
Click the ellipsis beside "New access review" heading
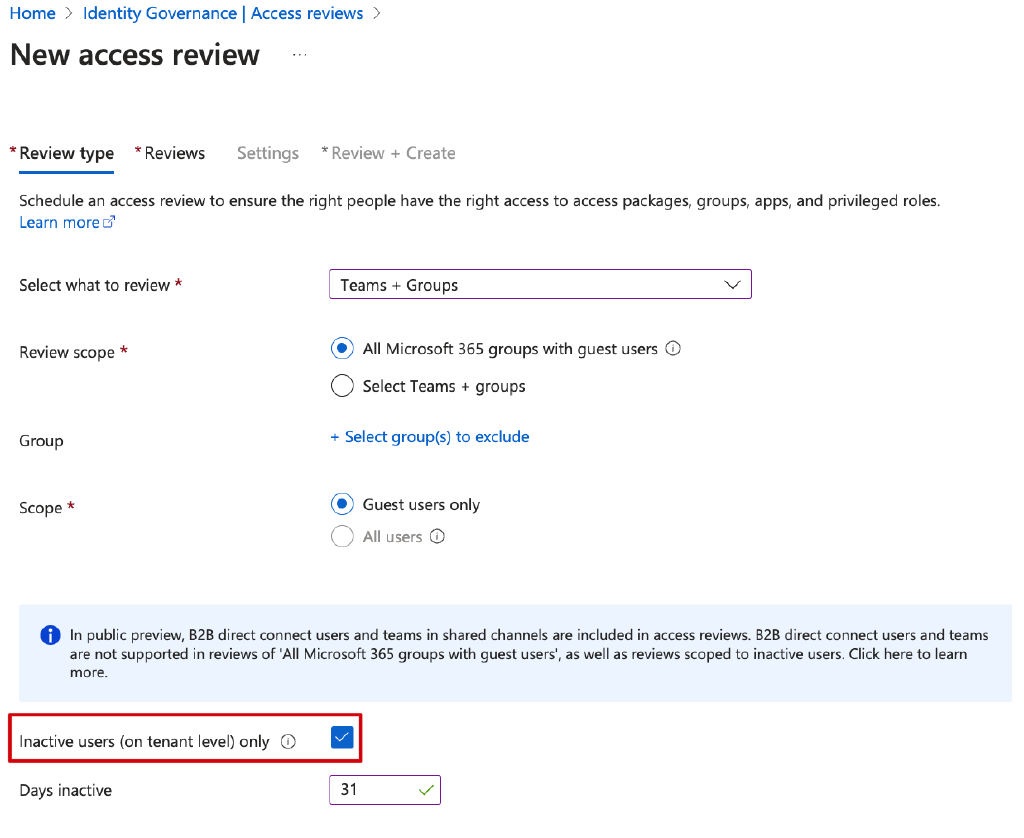298,57
